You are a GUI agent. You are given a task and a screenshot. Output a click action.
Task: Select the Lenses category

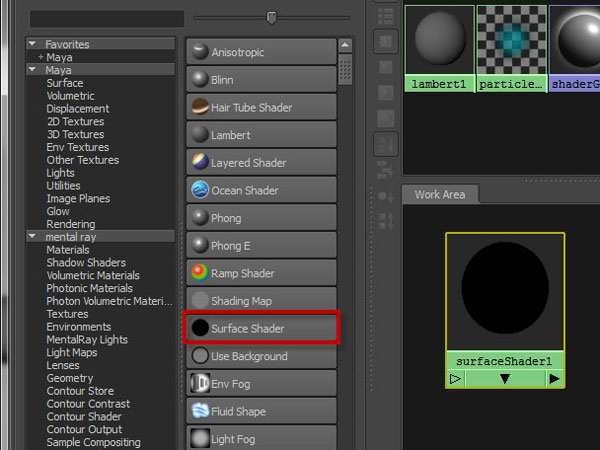[x=63, y=365]
